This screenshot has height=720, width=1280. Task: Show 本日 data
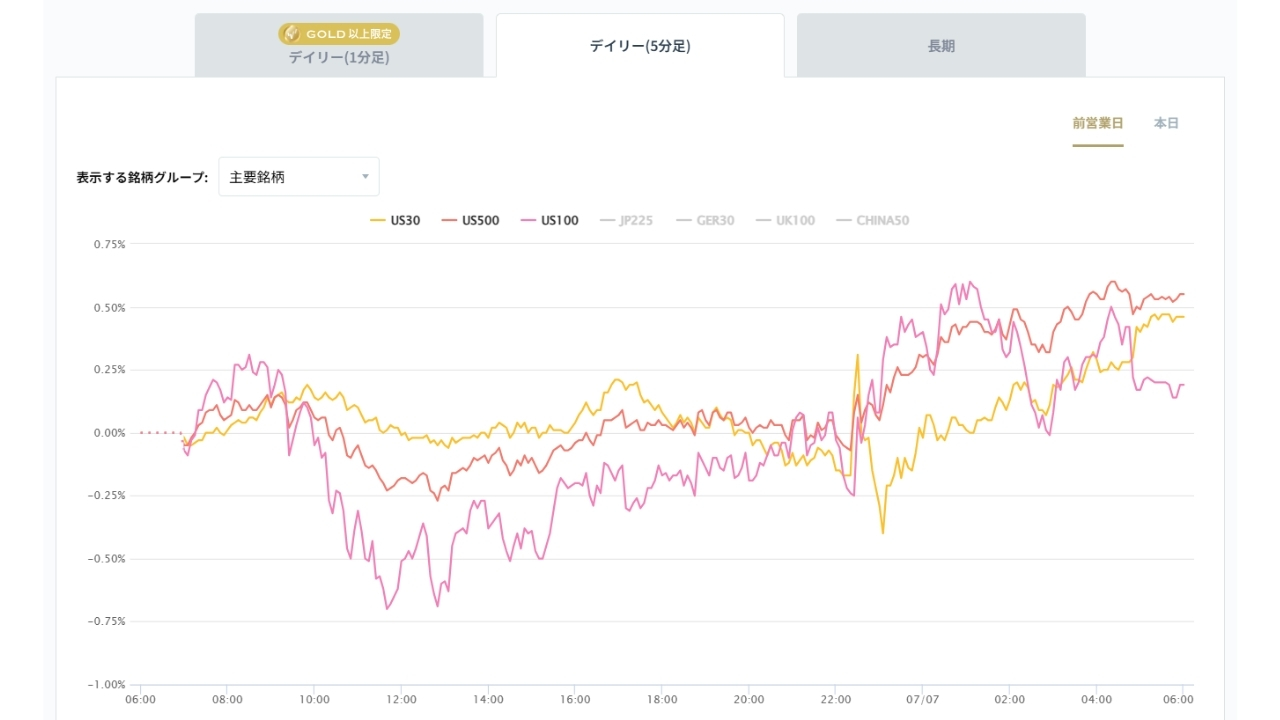[1166, 123]
